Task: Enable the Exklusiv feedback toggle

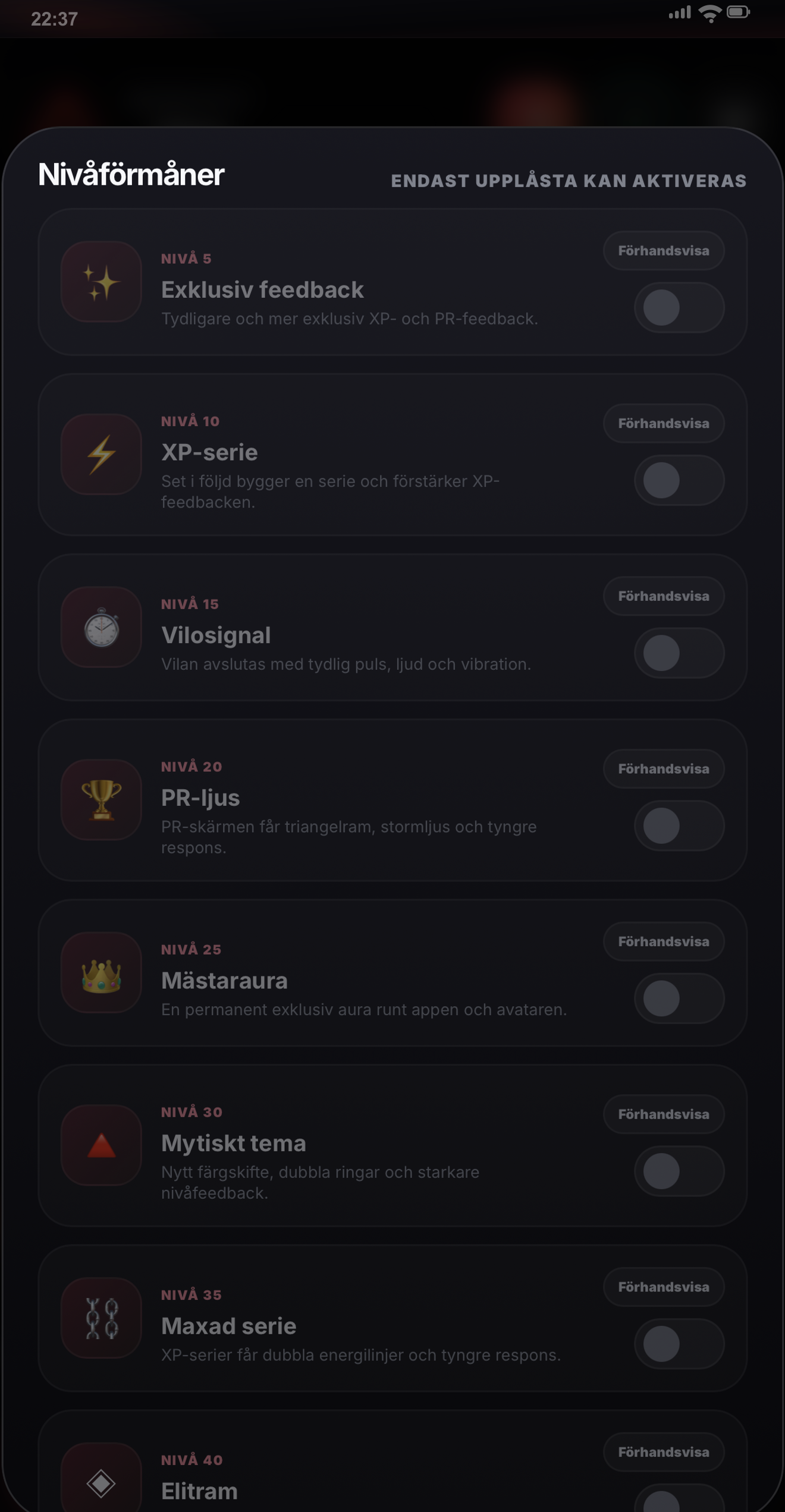Action: [679, 308]
